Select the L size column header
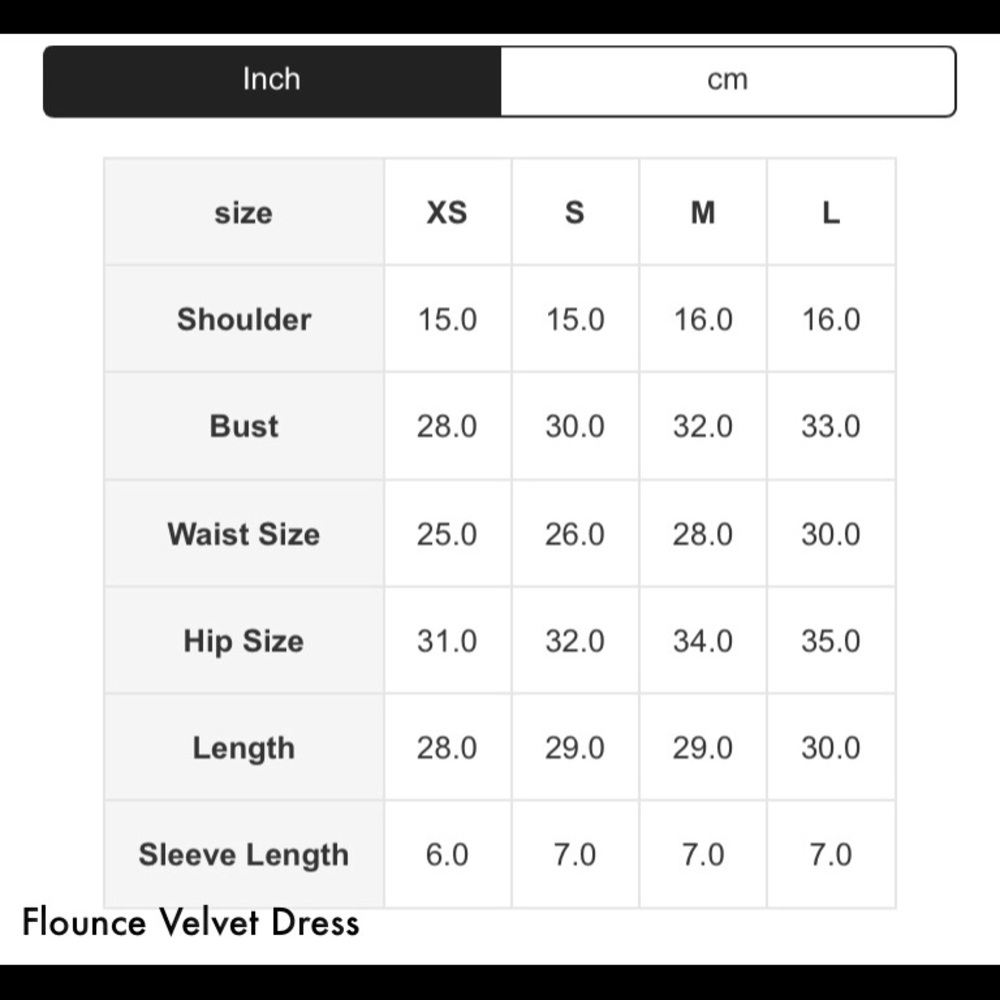This screenshot has width=1000, height=1000. 830,212
